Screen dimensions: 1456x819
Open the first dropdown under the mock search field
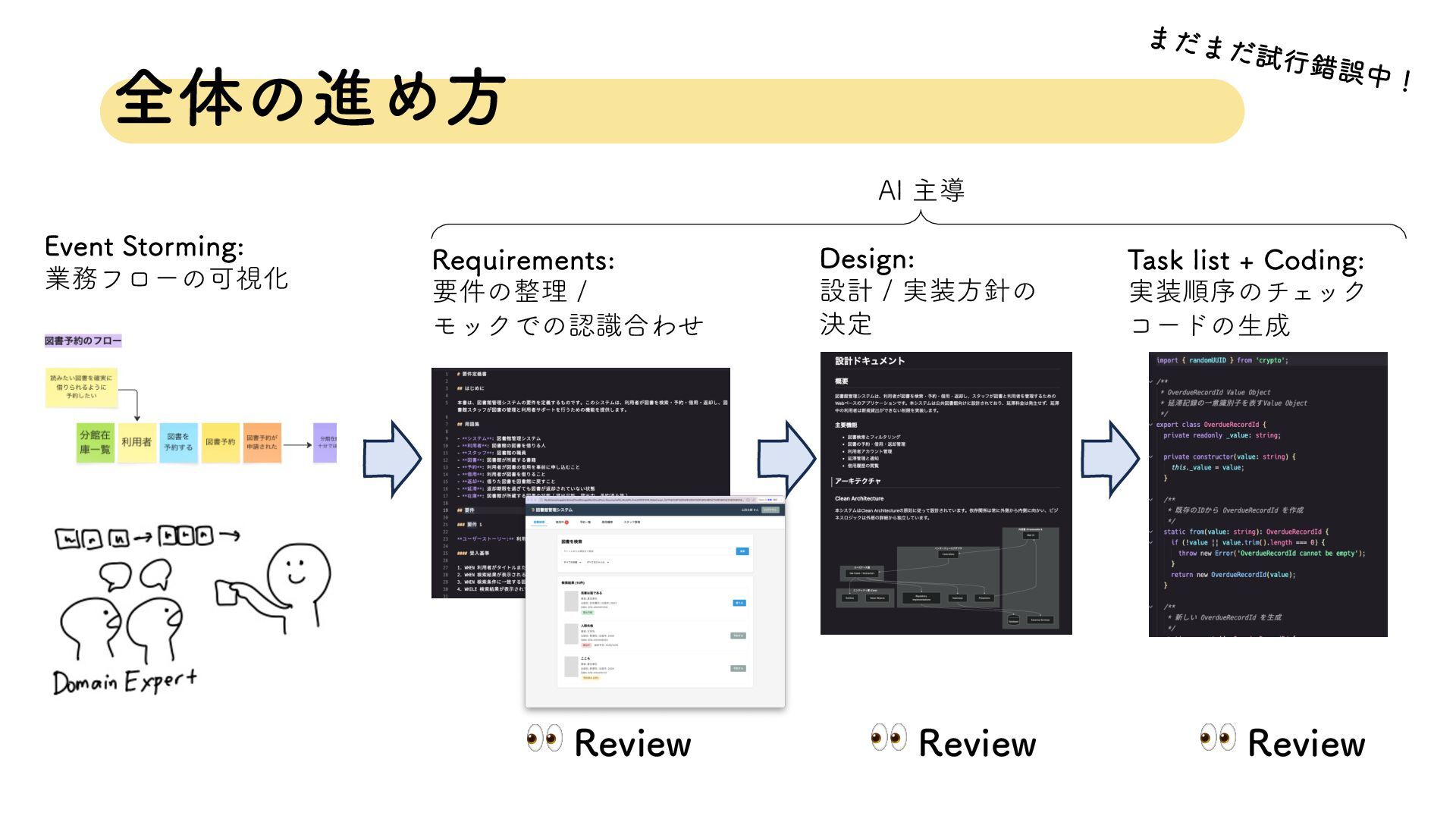pyautogui.click(x=572, y=562)
